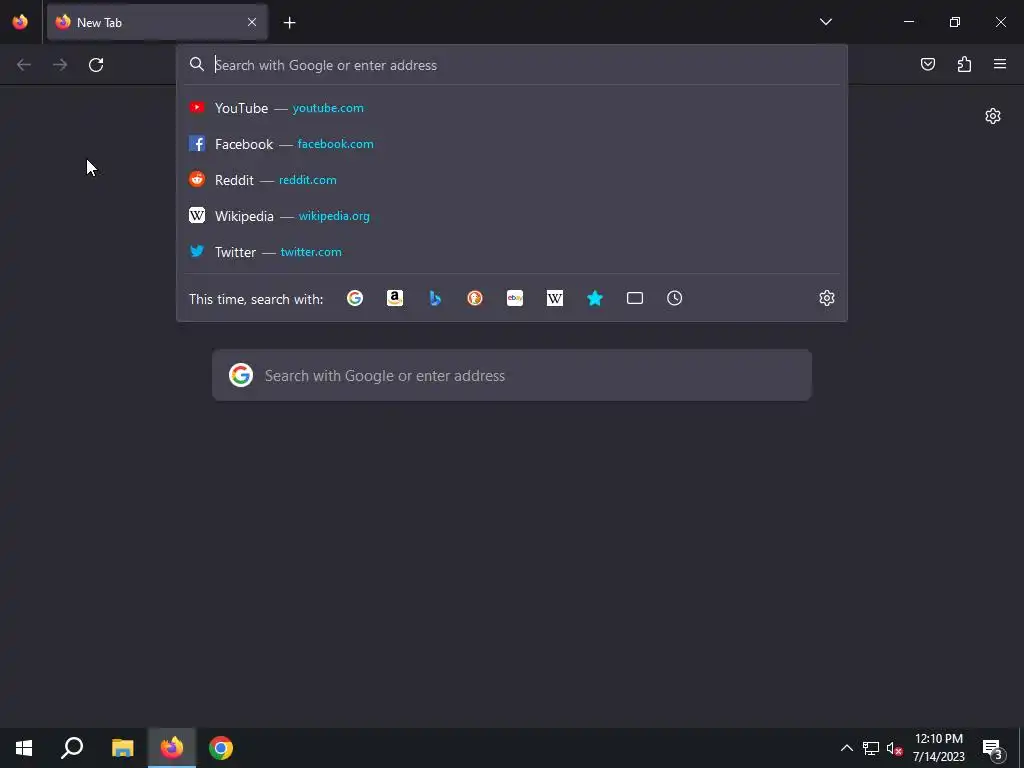This screenshot has width=1024, height=768.
Task: Search open tabs icon
Action: [635, 298]
